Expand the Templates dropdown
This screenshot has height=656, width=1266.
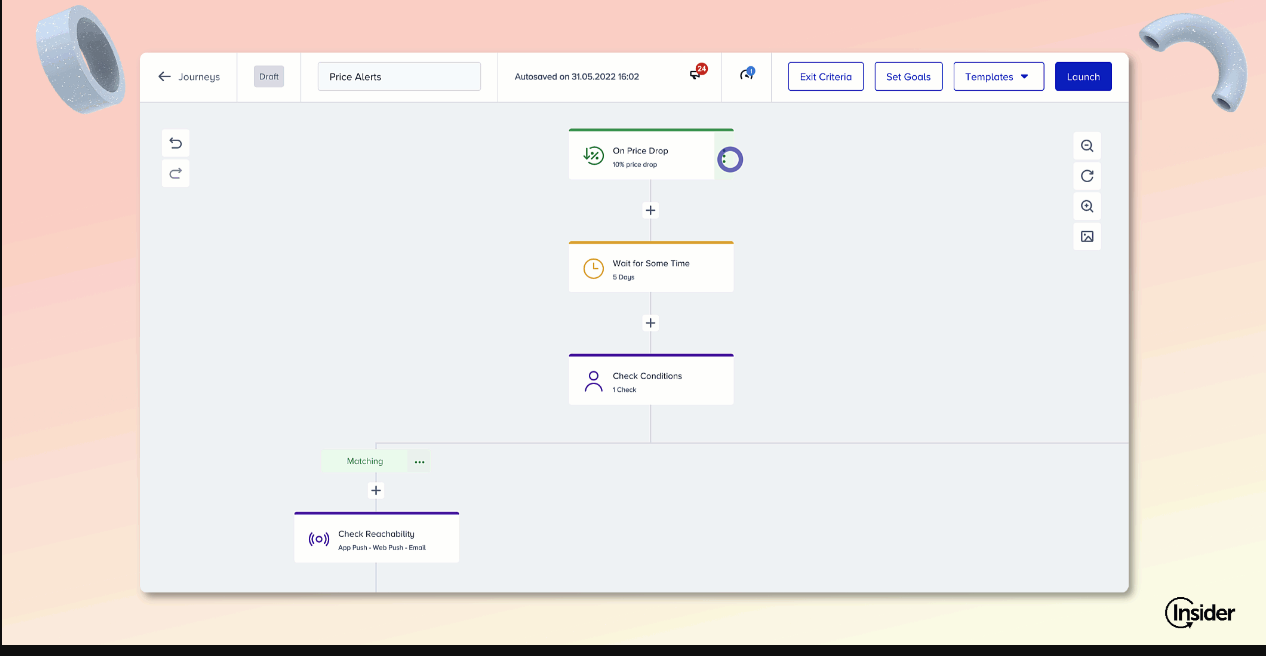click(x=998, y=77)
